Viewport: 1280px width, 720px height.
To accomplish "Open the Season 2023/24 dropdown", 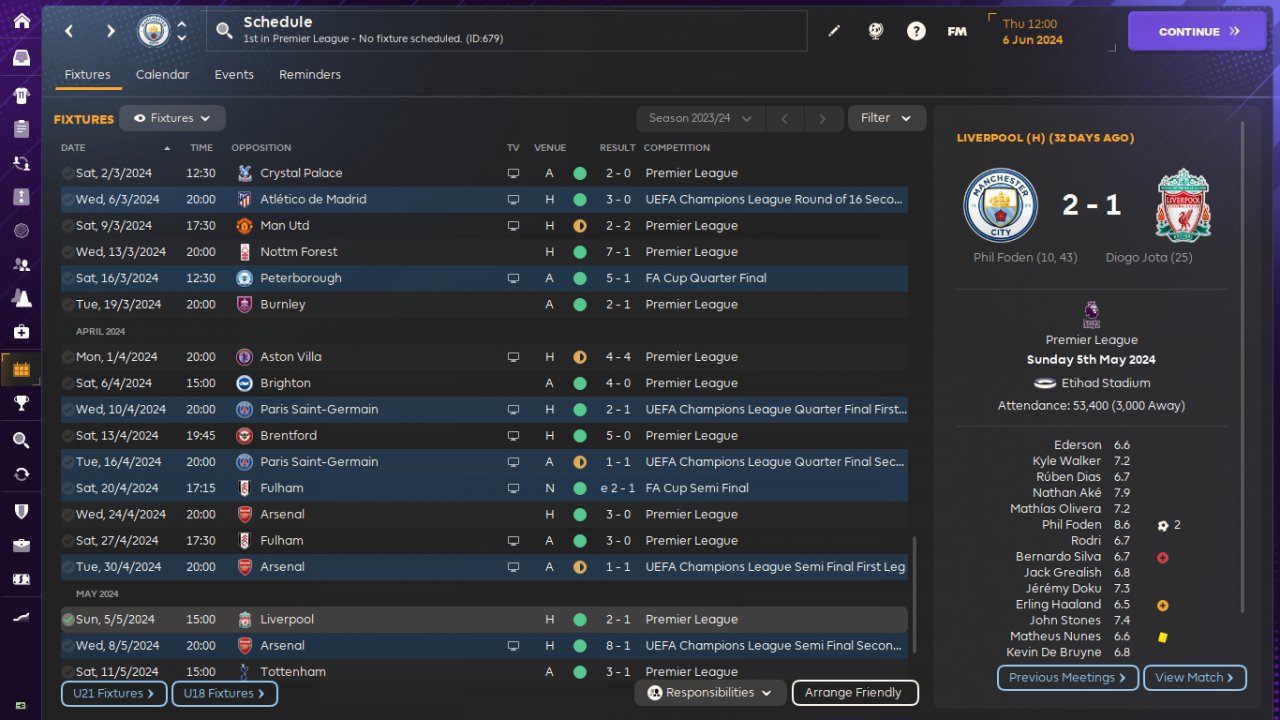I will 700,118.
